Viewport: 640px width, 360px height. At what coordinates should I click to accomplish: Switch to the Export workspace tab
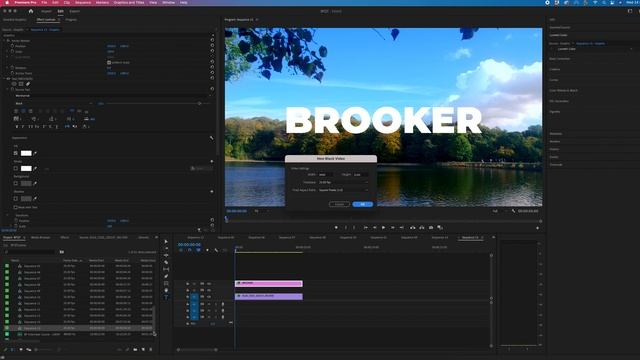coord(75,11)
